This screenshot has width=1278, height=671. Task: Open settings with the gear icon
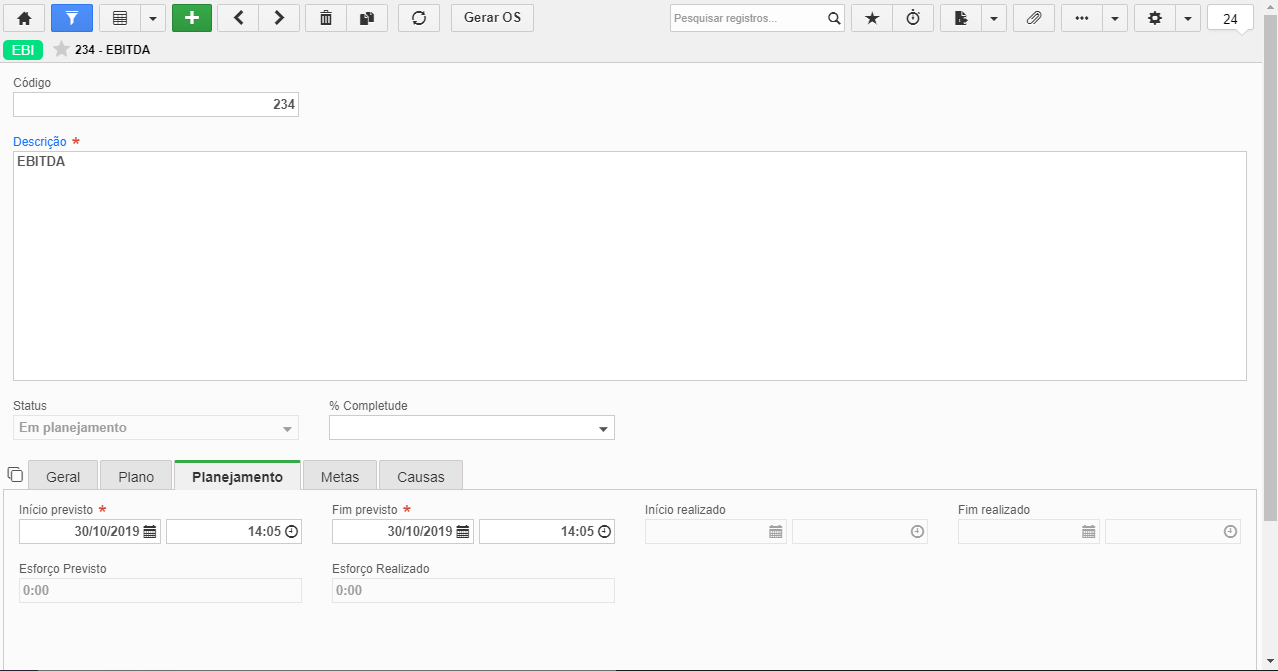(1154, 18)
